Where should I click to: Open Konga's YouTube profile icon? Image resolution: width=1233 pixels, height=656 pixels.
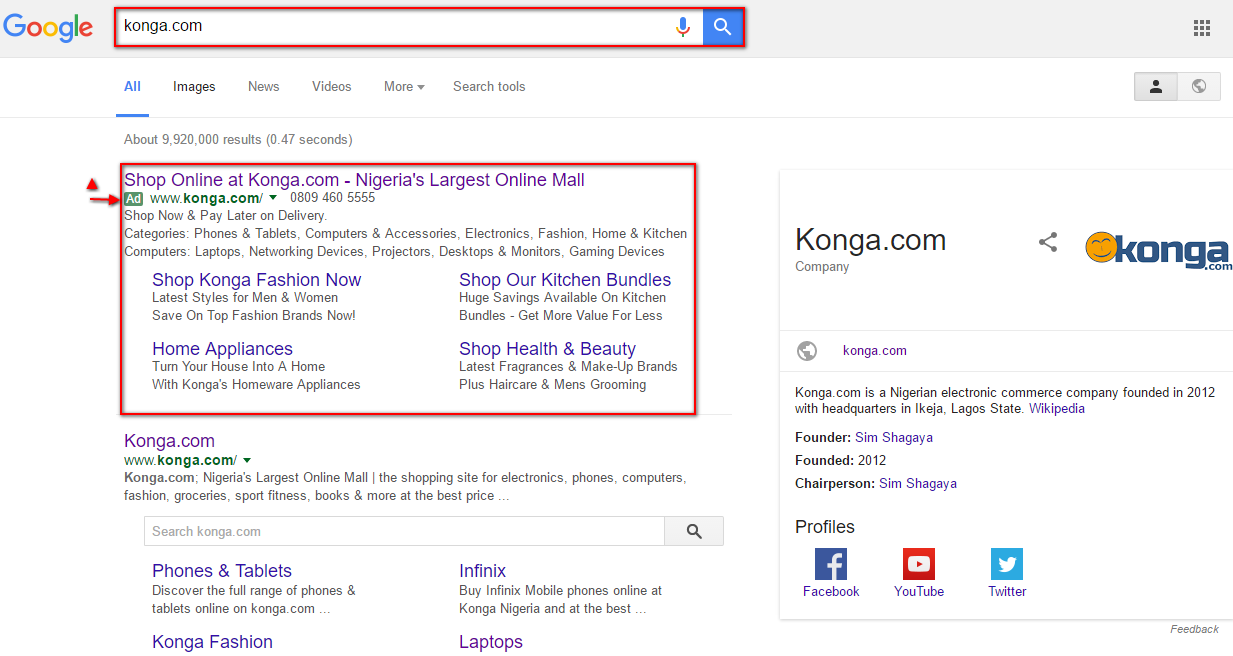click(919, 564)
